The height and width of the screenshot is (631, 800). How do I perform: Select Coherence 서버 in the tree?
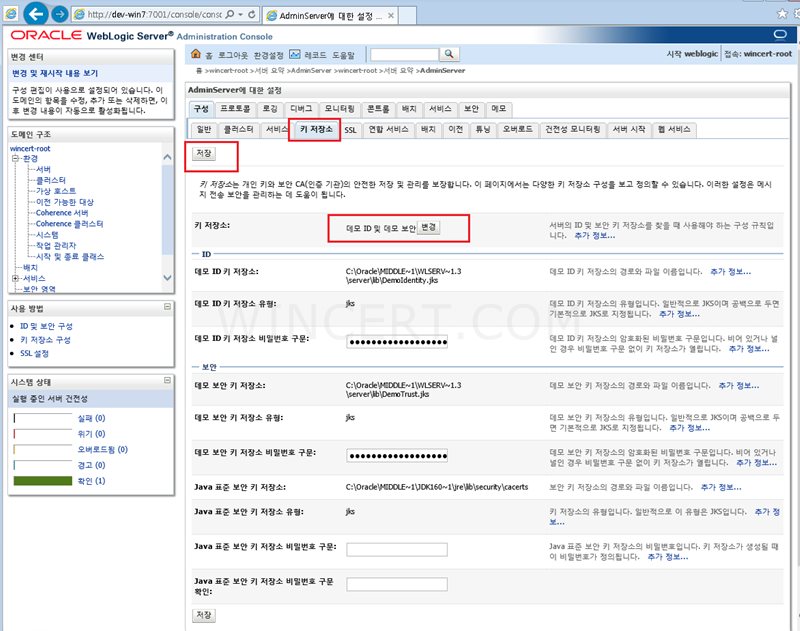62,213
